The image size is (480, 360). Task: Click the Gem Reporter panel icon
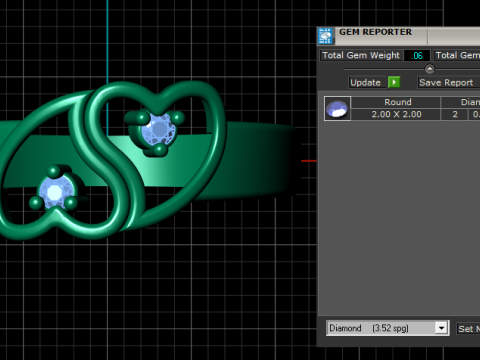point(325,36)
